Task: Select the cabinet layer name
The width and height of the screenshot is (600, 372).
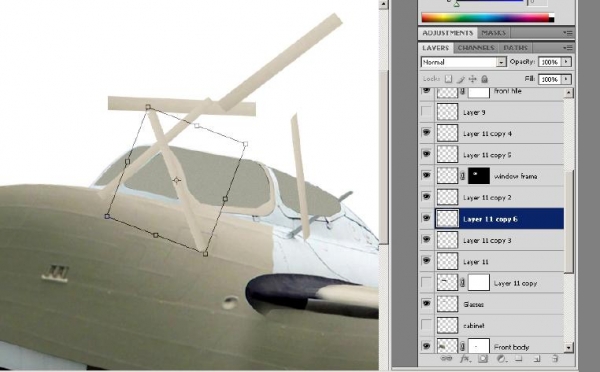Action: coord(474,325)
